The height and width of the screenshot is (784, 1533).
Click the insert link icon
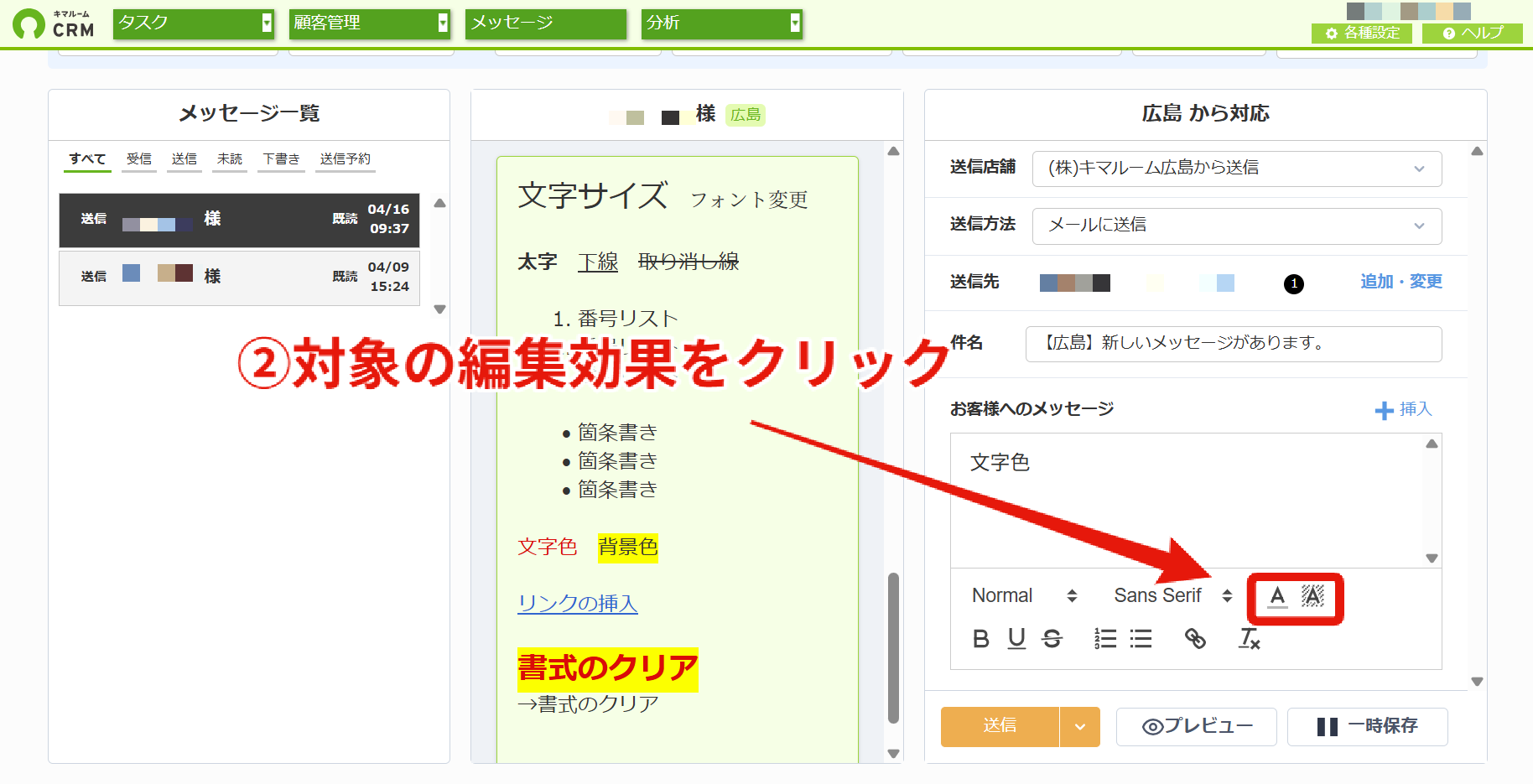click(1195, 639)
